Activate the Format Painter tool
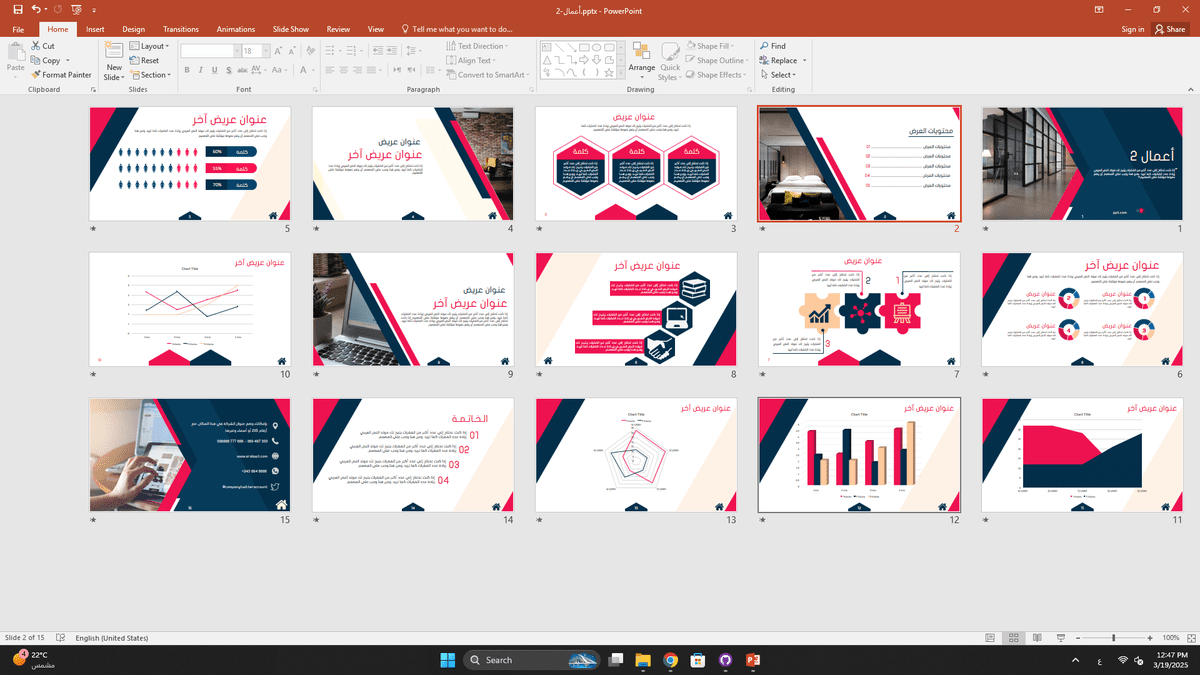 (x=62, y=74)
